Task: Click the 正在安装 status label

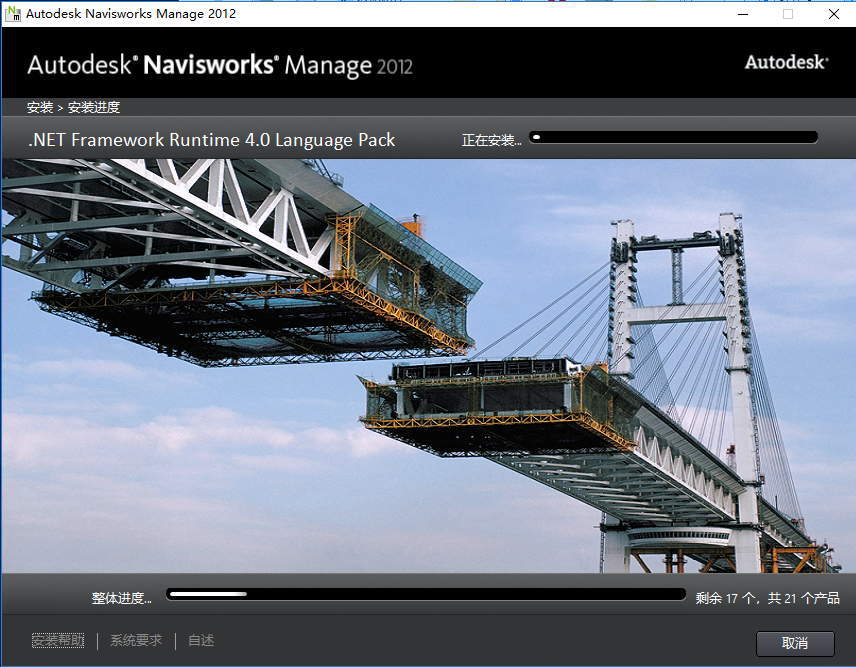Action: pos(491,140)
